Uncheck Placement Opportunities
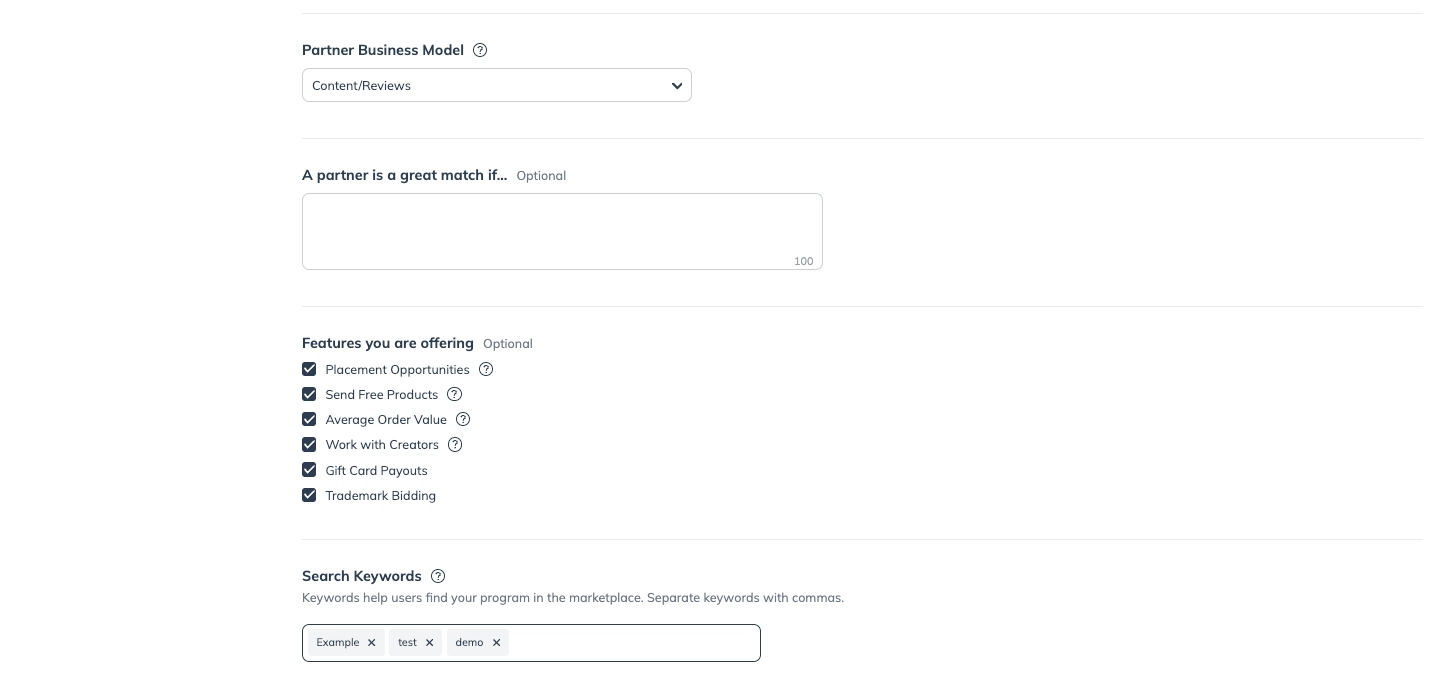 click(309, 369)
